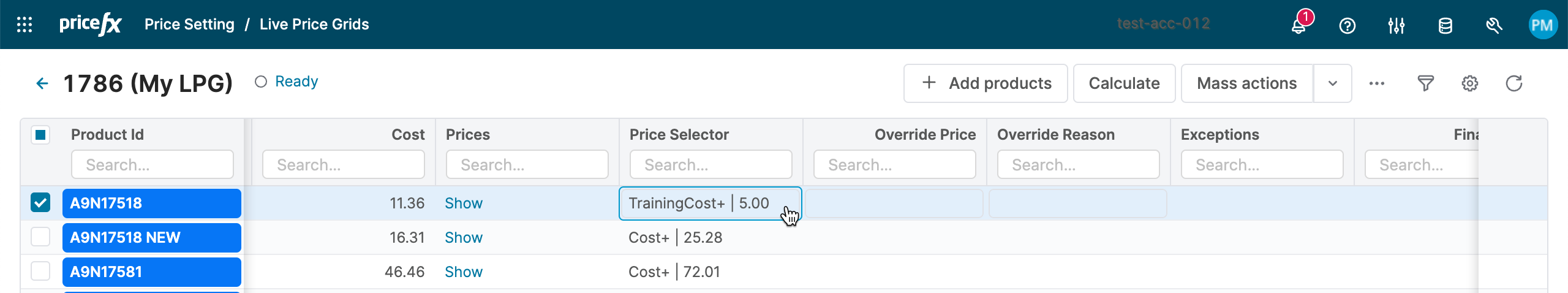This screenshot has width=1568, height=293.
Task: Toggle the select-all checkbox in header
Action: [x=40, y=135]
